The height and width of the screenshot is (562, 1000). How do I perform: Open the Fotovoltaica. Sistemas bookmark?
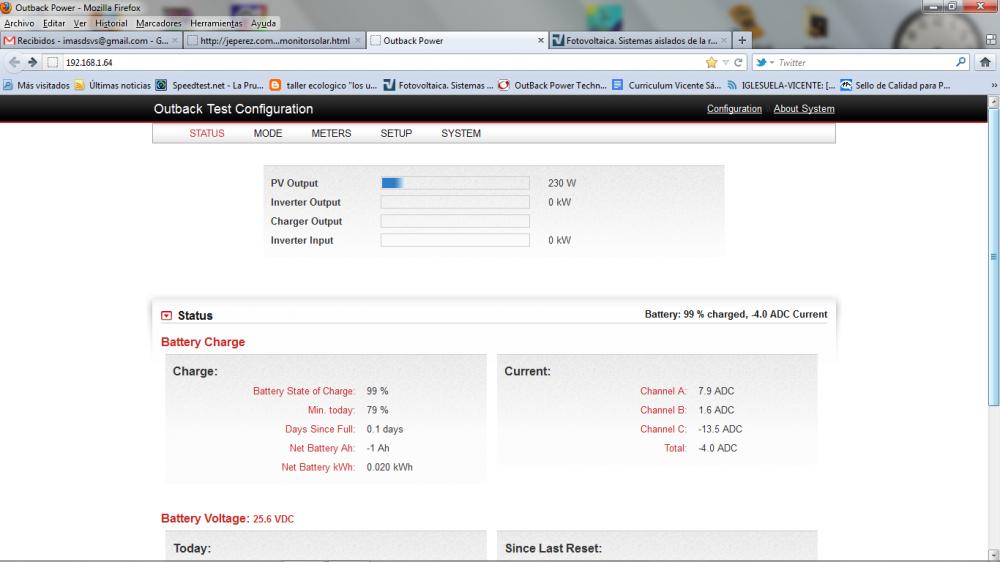tap(438, 85)
